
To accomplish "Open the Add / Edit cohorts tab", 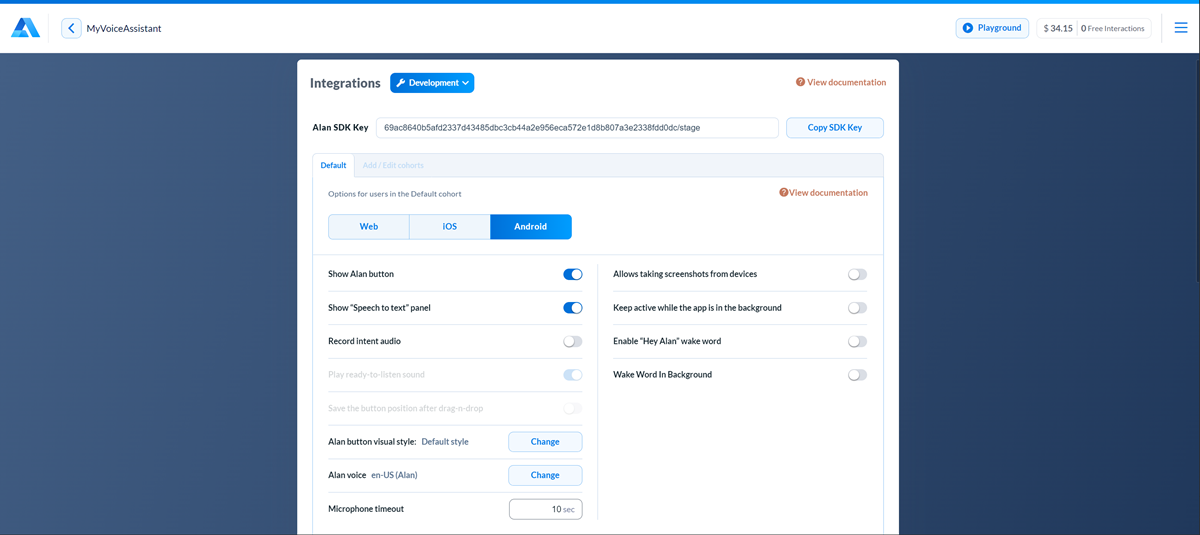I will tap(393, 166).
